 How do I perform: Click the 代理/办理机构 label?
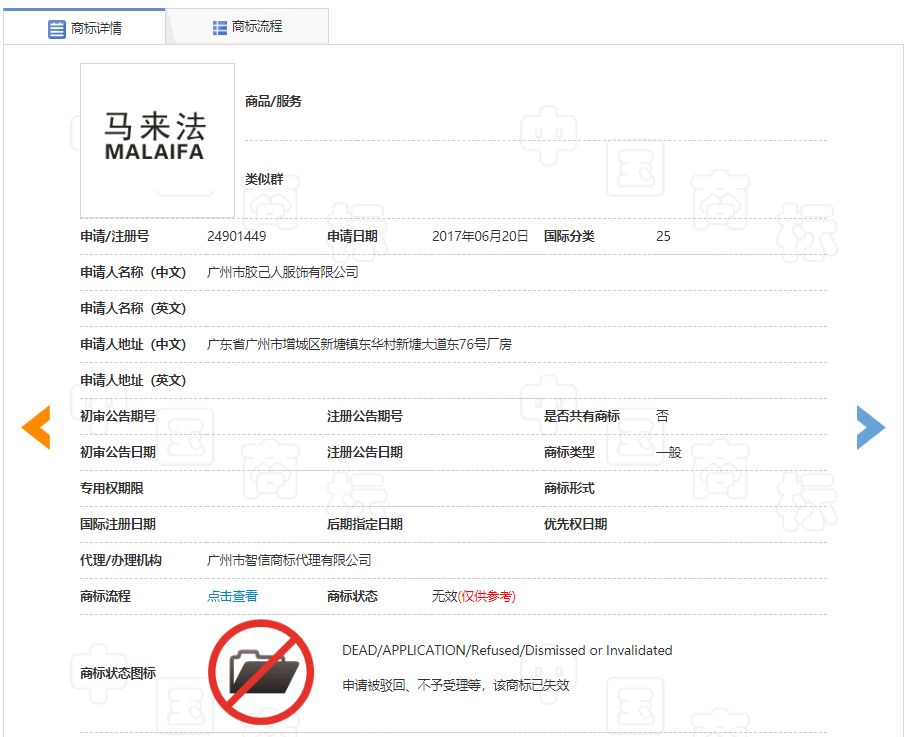click(x=121, y=560)
